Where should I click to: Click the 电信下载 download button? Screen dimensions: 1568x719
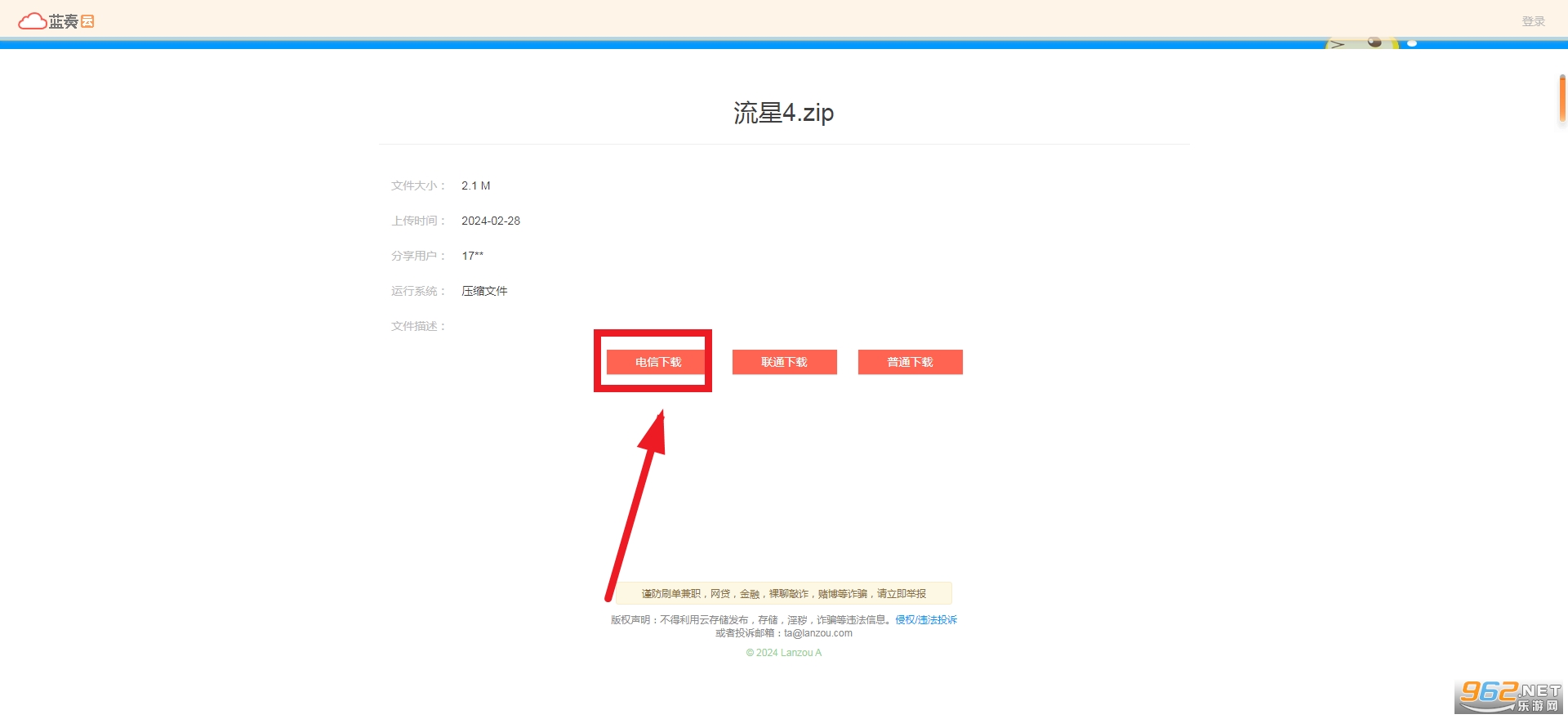click(x=658, y=362)
